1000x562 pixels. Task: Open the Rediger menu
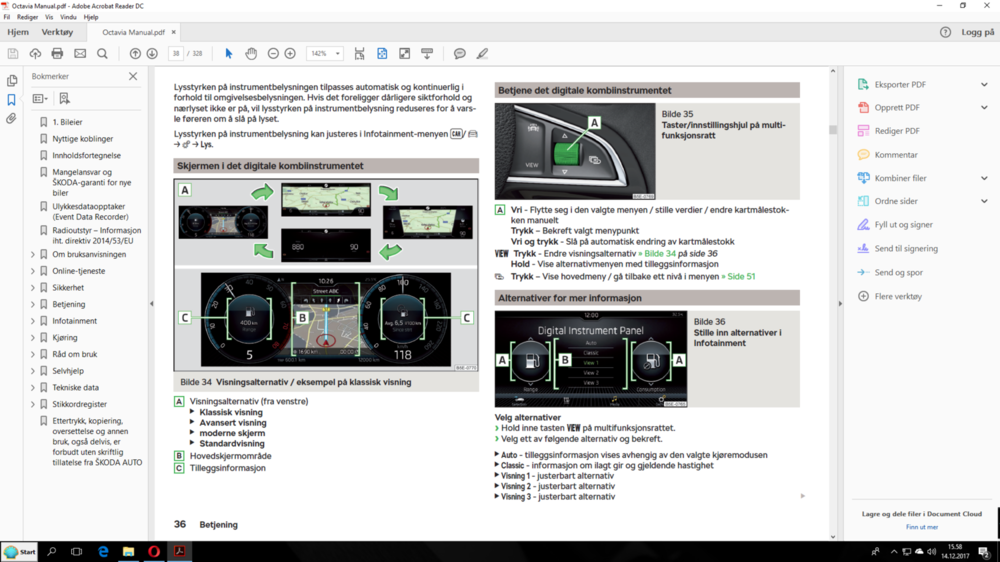(27, 17)
